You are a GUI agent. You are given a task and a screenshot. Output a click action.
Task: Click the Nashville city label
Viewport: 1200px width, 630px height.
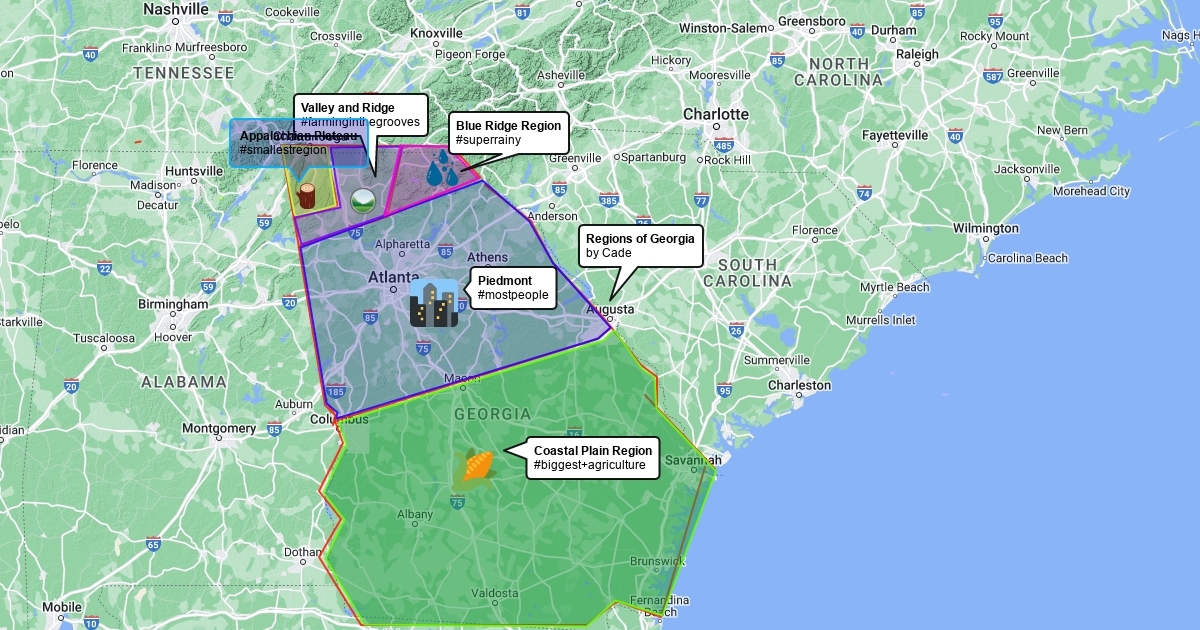tap(176, 9)
